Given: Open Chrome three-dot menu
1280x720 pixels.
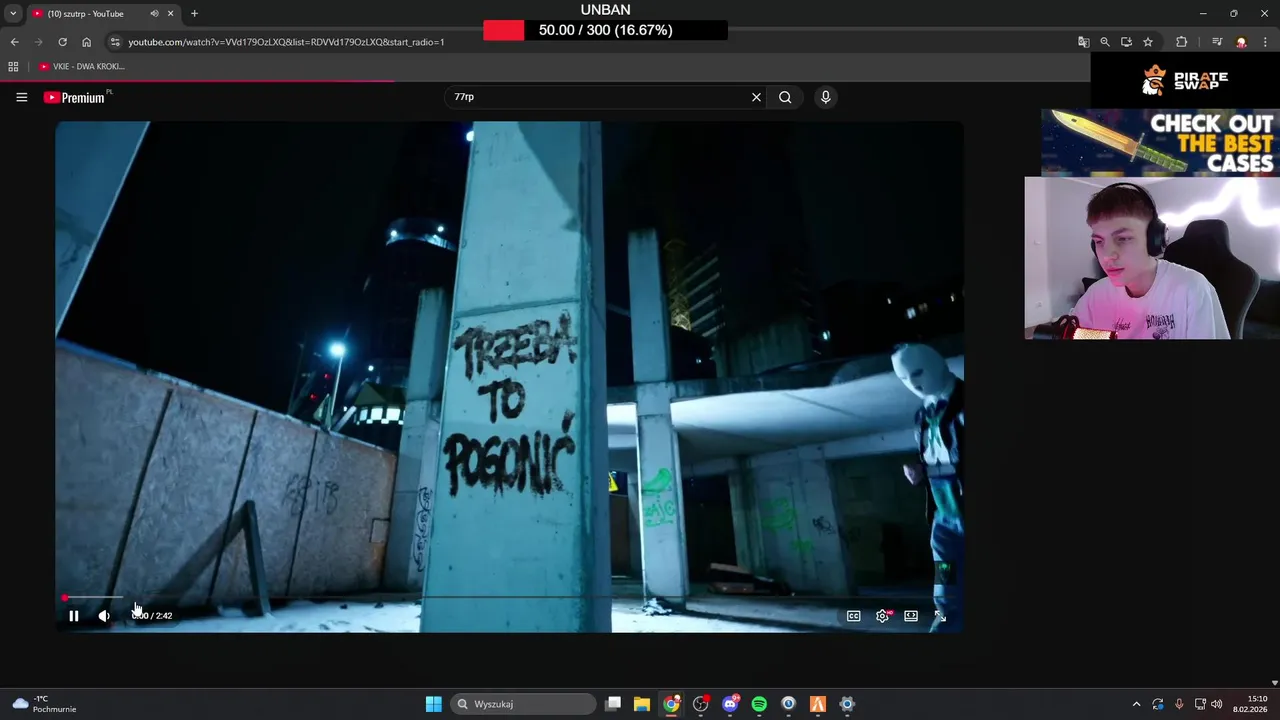Looking at the screenshot, I should [x=1265, y=42].
